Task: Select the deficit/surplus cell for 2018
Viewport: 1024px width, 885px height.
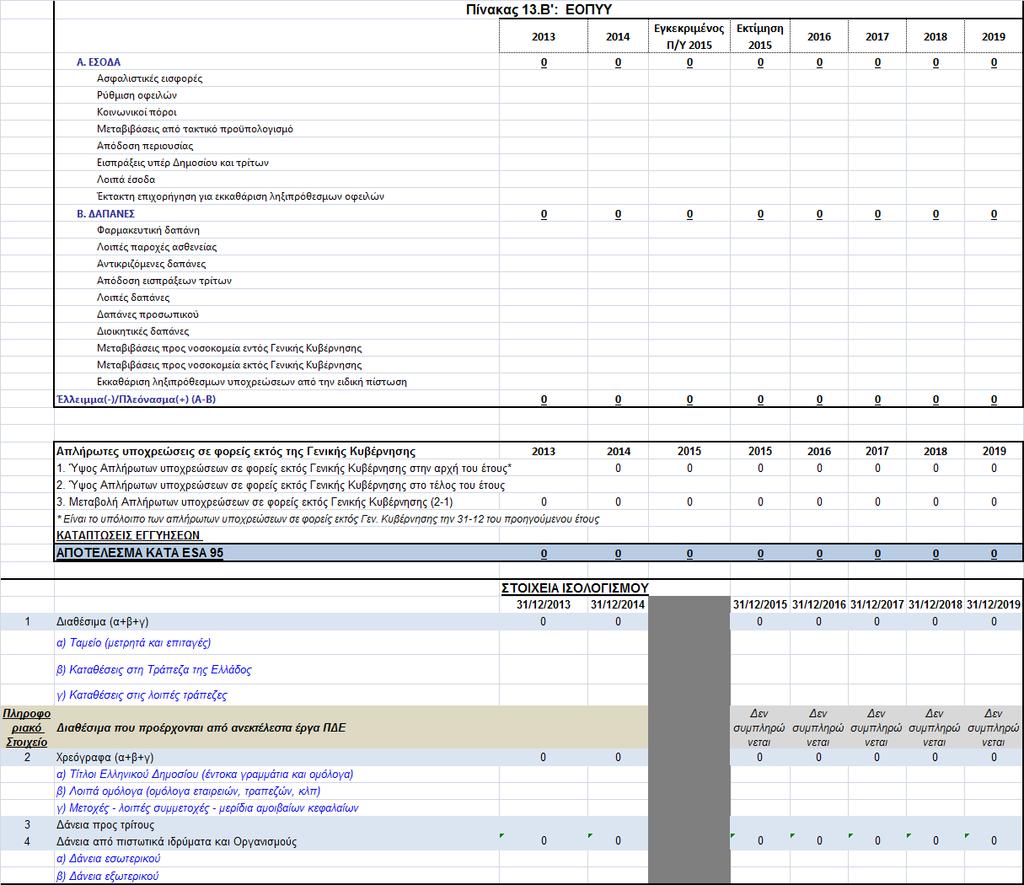Action: [935, 400]
